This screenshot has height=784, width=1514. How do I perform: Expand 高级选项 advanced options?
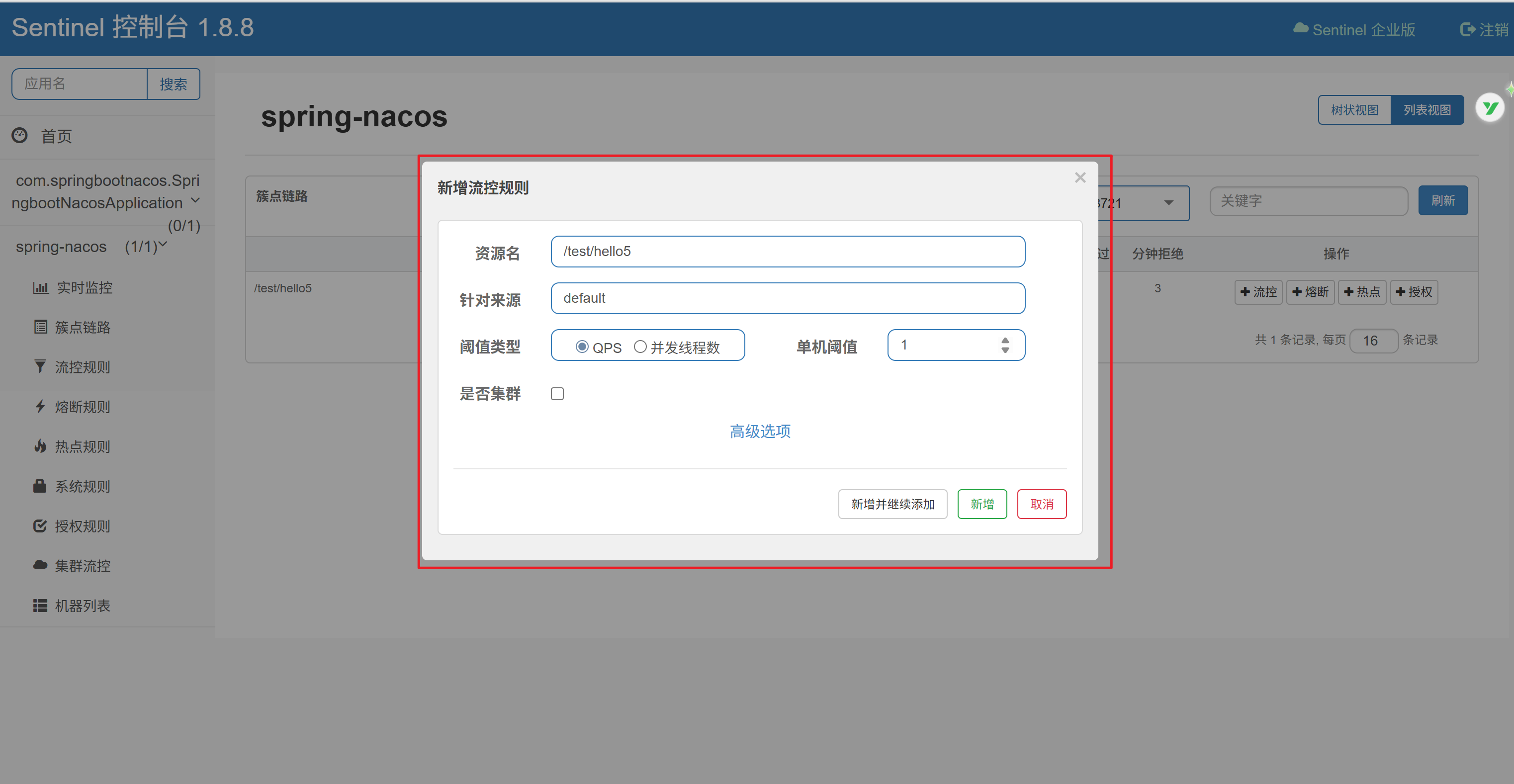760,432
